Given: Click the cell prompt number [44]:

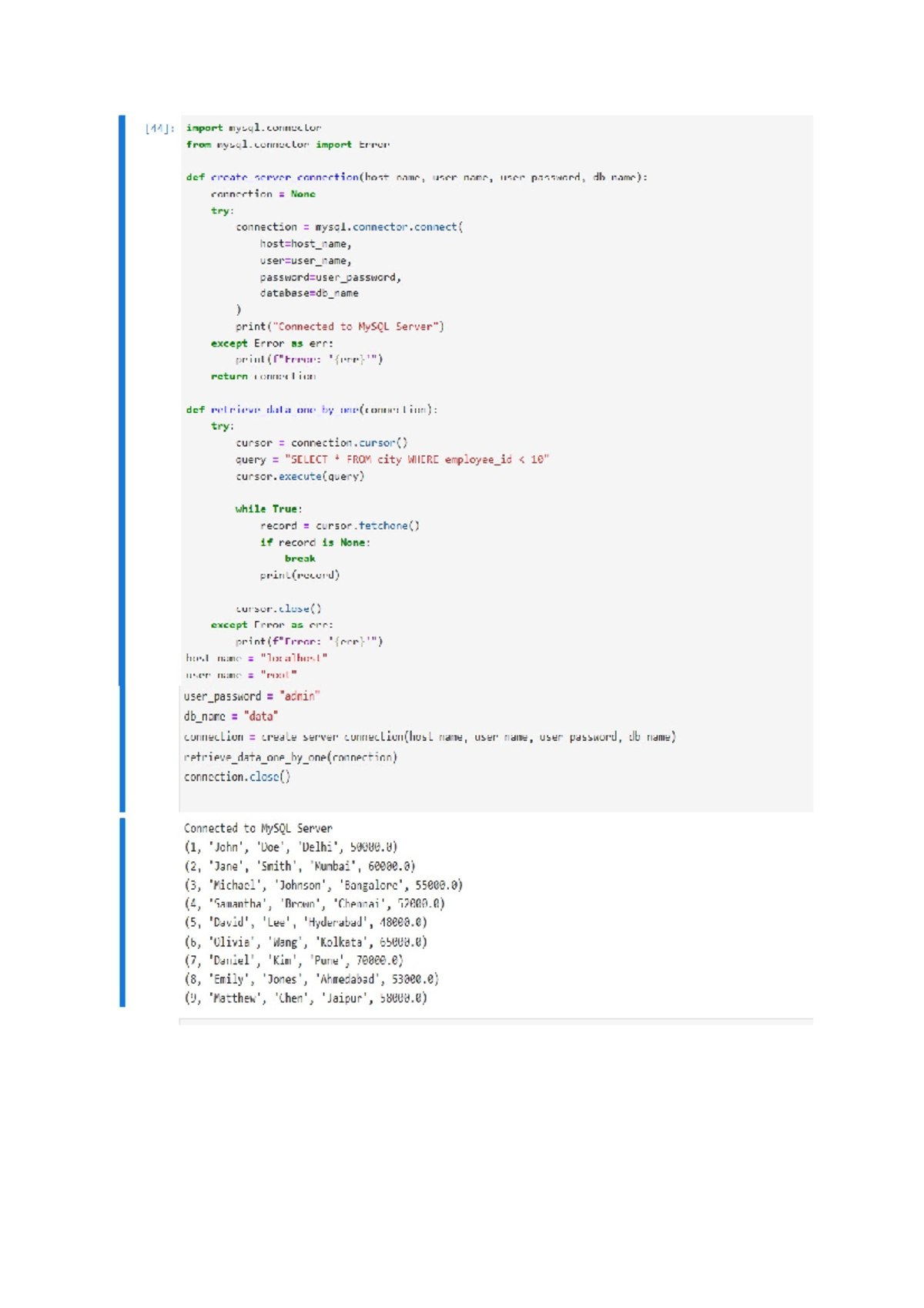Looking at the screenshot, I should point(159,129).
